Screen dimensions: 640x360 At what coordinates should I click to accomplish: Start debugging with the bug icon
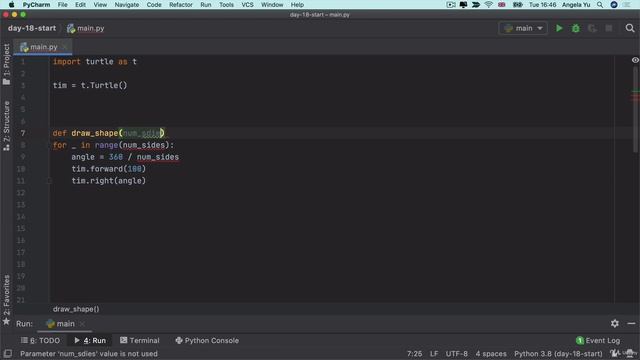[x=576, y=28]
